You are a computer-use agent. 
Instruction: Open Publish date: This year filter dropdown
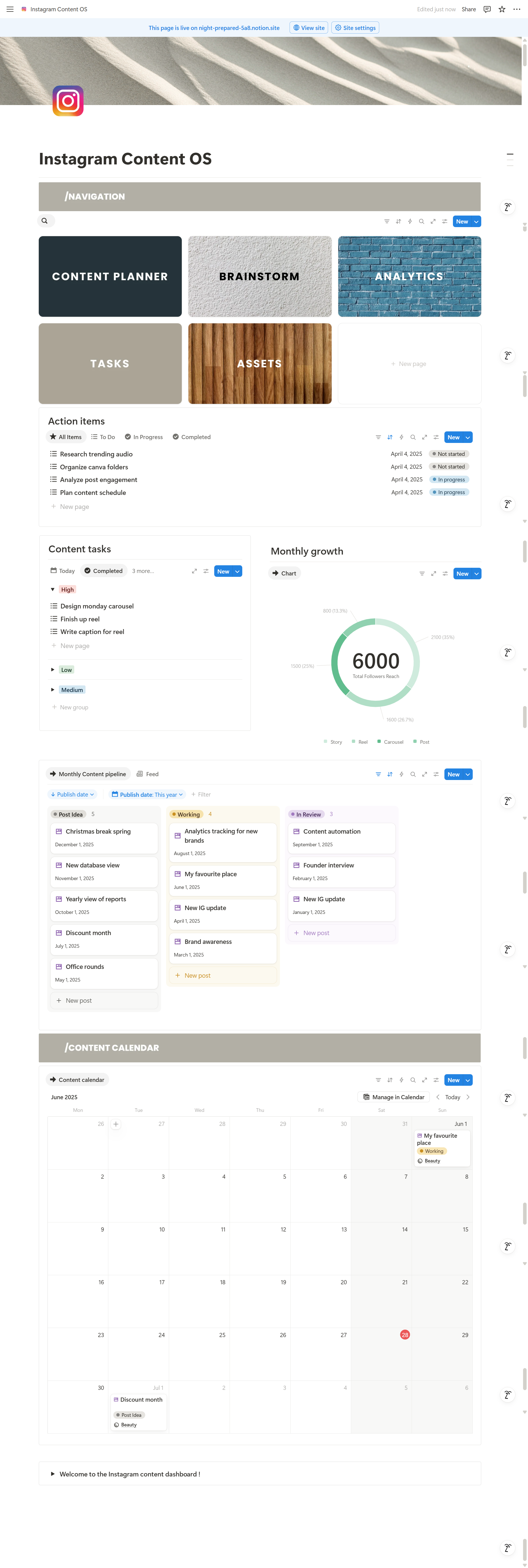(147, 794)
